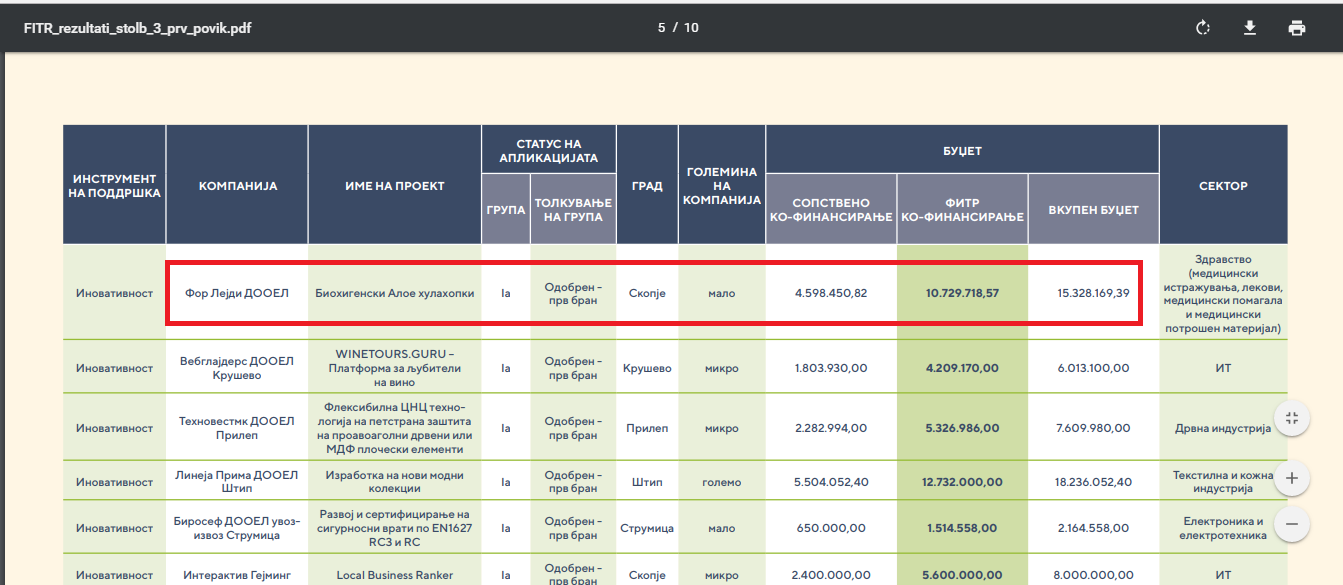Print the PDF document

[x=1297, y=28]
